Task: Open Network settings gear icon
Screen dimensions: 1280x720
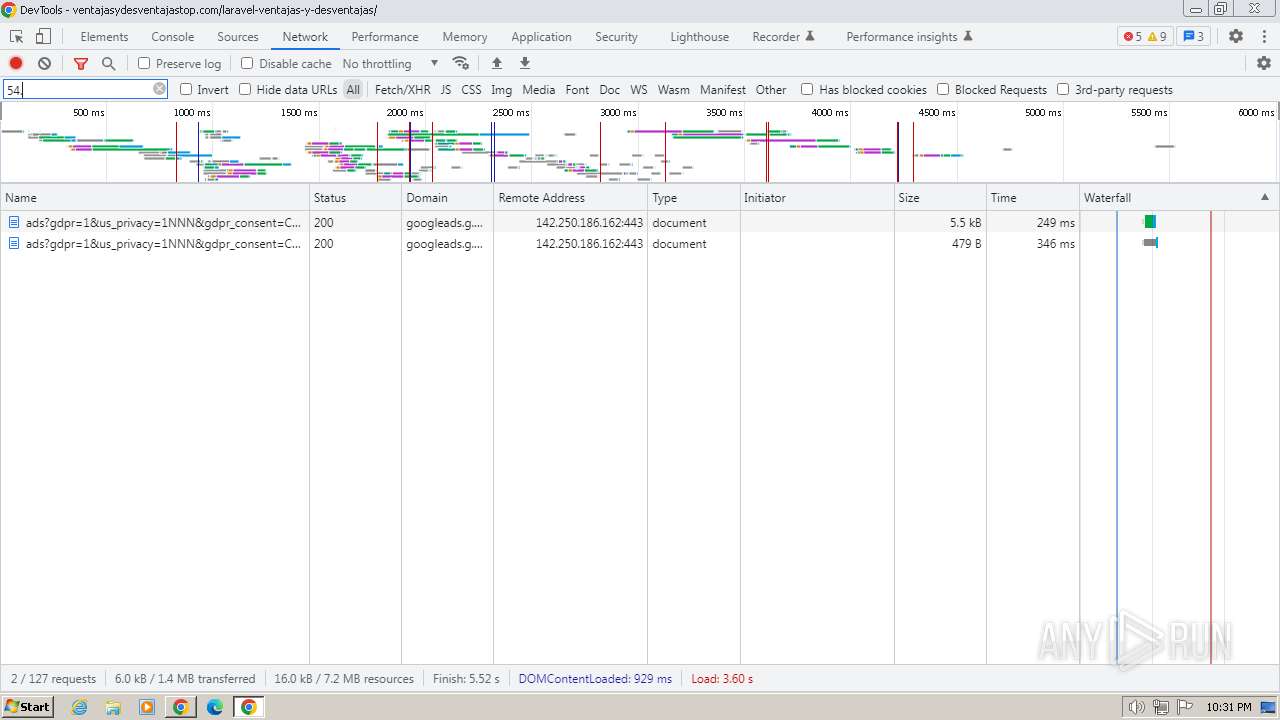Action: coord(1264,63)
